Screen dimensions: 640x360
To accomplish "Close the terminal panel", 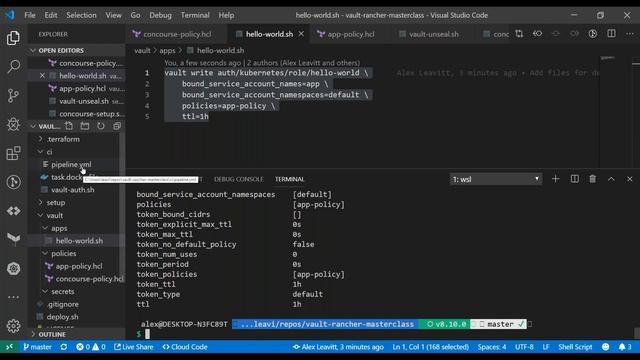I will 629,179.
